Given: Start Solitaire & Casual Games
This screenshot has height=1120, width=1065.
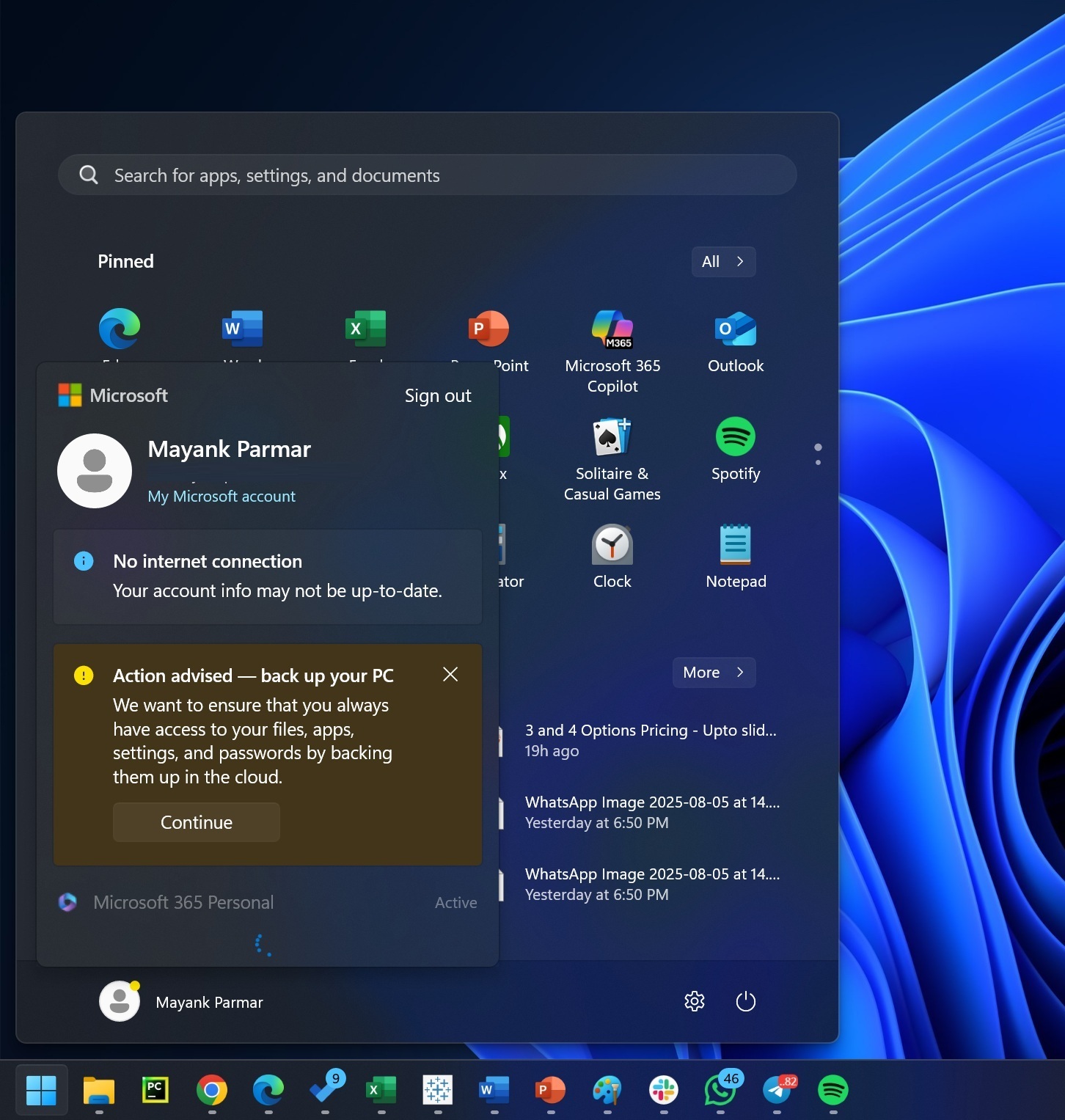Looking at the screenshot, I should (x=612, y=436).
